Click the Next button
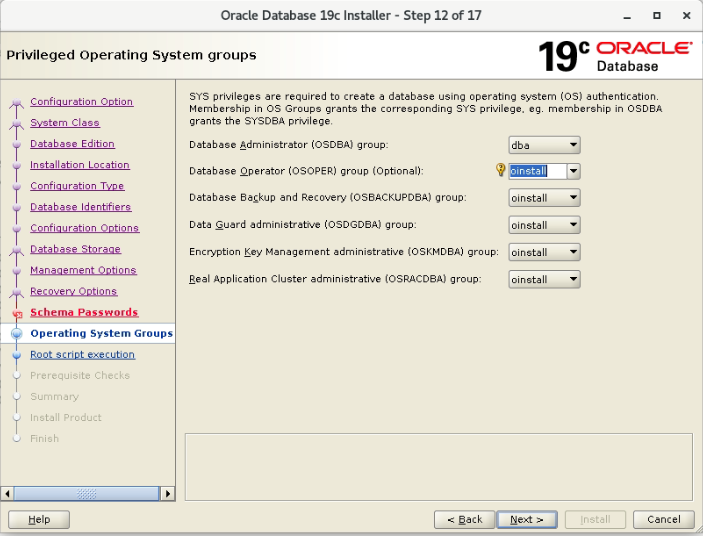This screenshot has width=703, height=536. click(x=527, y=519)
